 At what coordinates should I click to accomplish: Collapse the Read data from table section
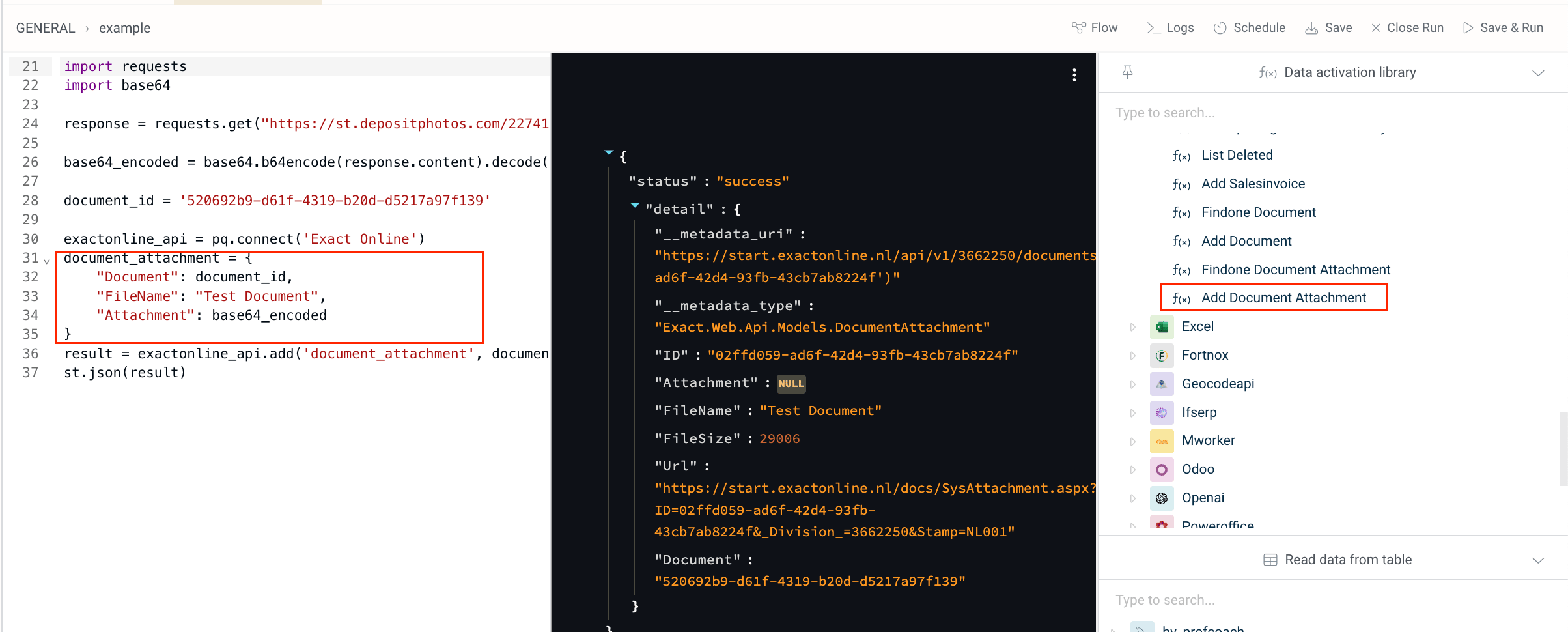tap(1538, 560)
